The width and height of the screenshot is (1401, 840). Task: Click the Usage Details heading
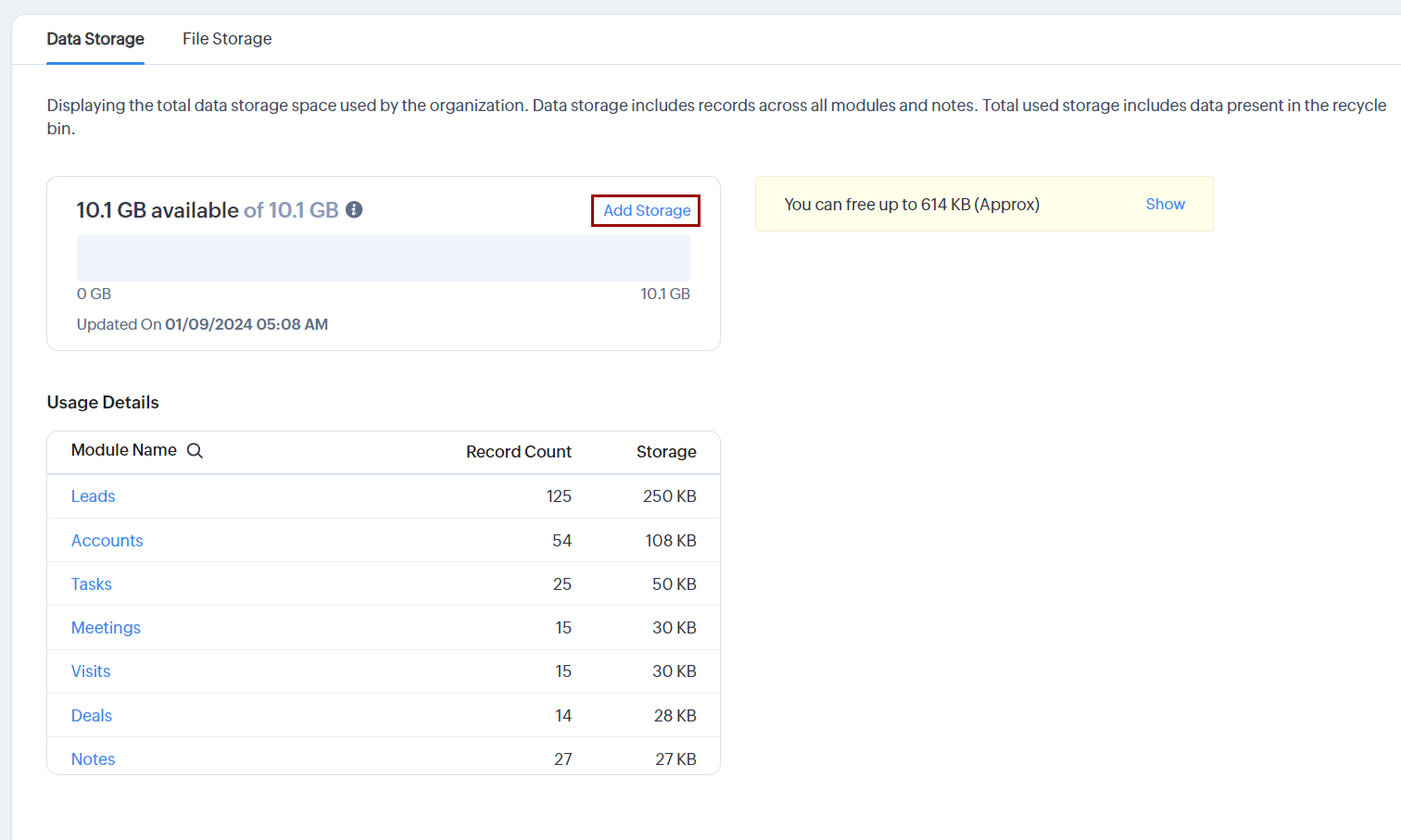103,403
